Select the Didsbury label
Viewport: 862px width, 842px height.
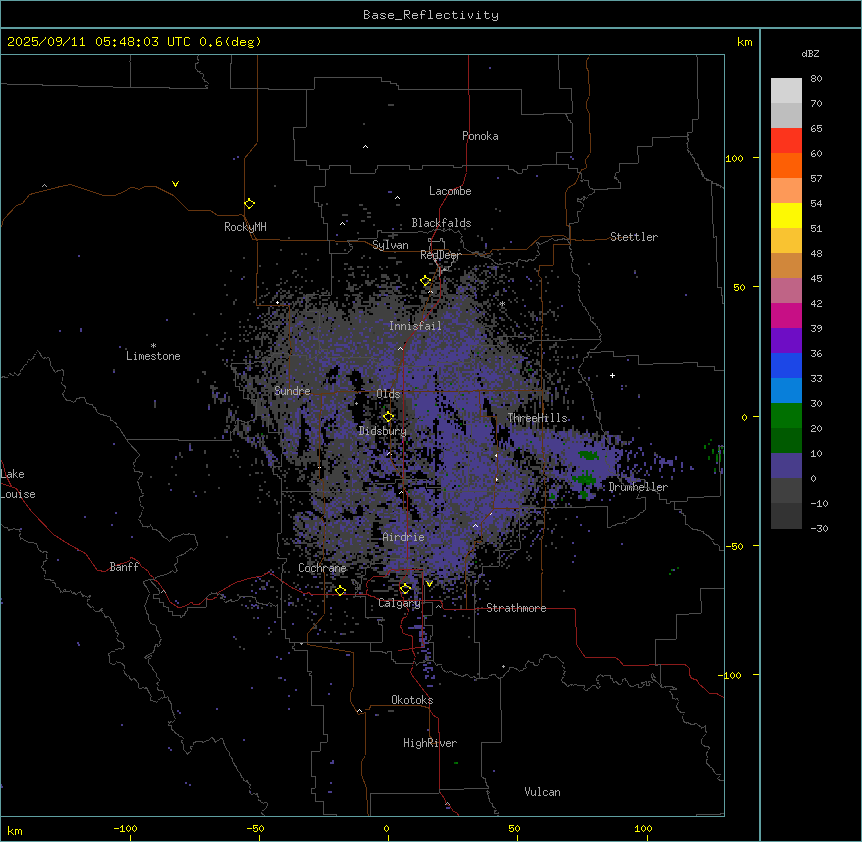pyautogui.click(x=383, y=431)
